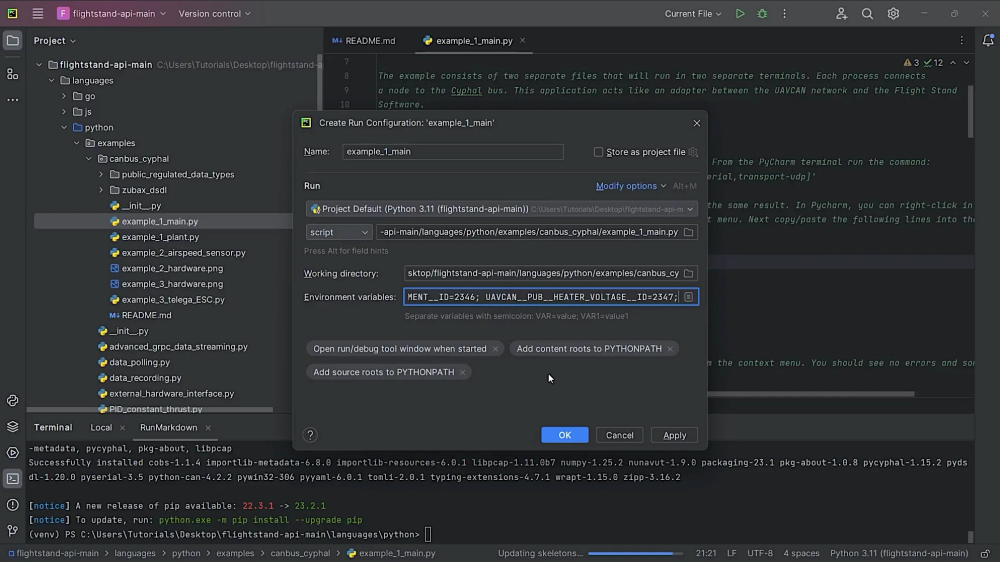This screenshot has height=562, width=1000.
Task: Open Search Everywhere magnifier icon
Action: click(867, 14)
